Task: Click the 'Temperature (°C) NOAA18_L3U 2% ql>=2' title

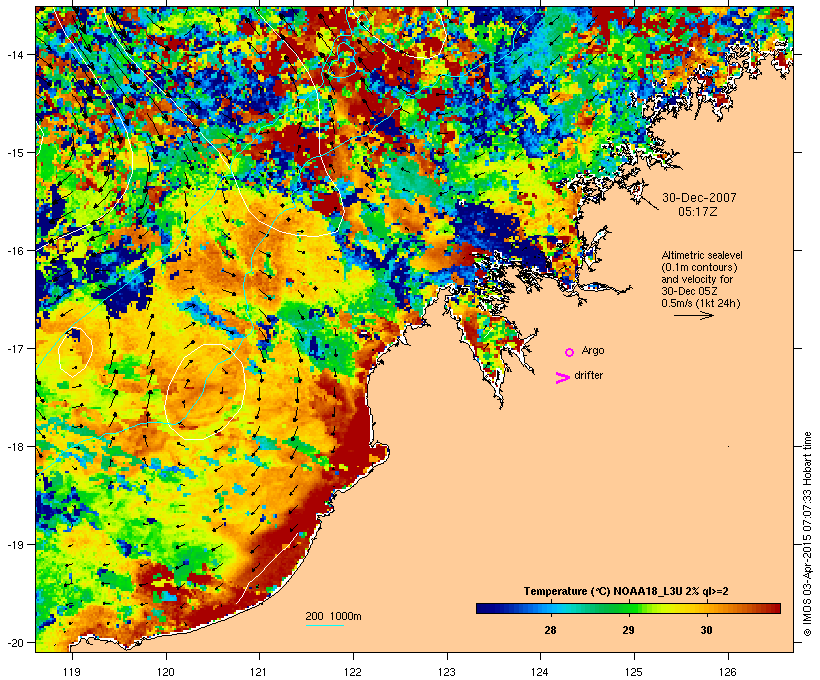Action: coord(626,591)
